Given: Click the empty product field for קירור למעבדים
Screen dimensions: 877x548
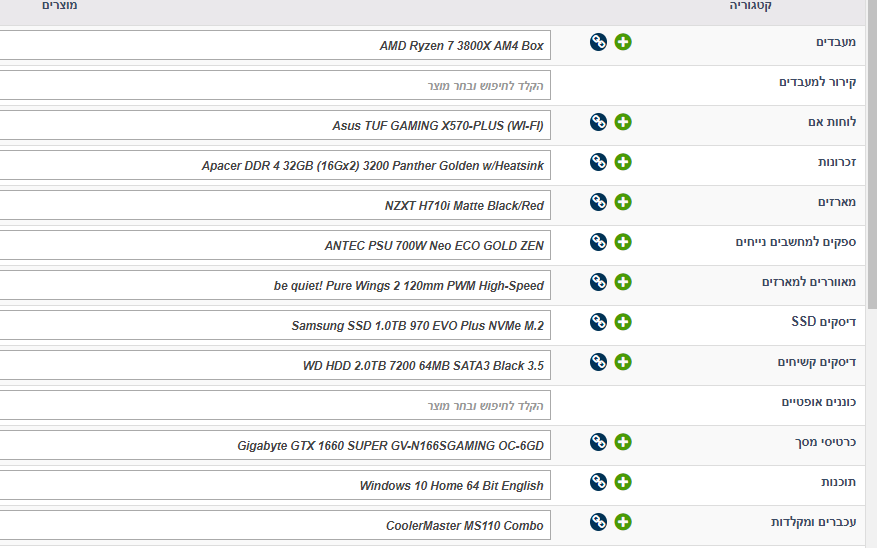Looking at the screenshot, I should pos(275,85).
